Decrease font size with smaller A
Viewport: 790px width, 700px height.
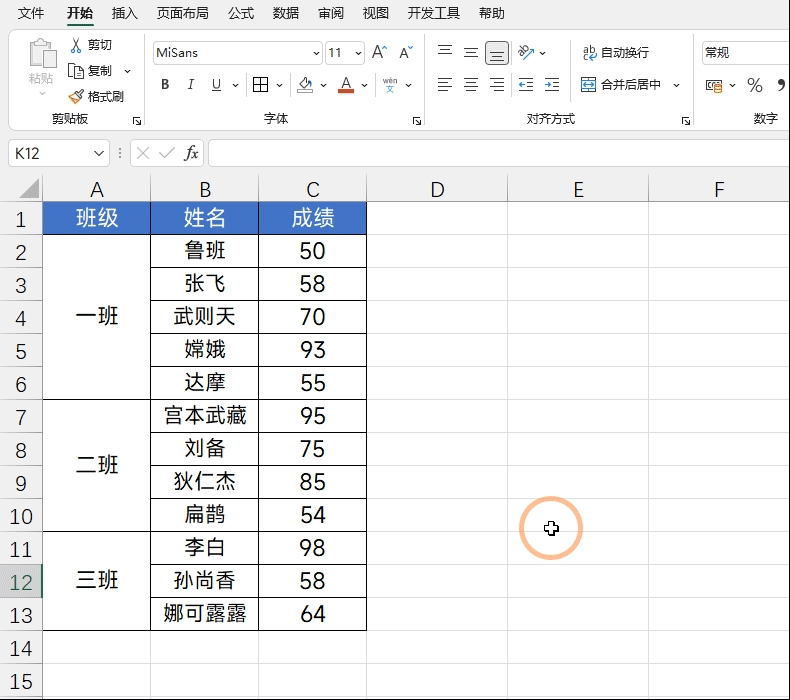click(406, 52)
